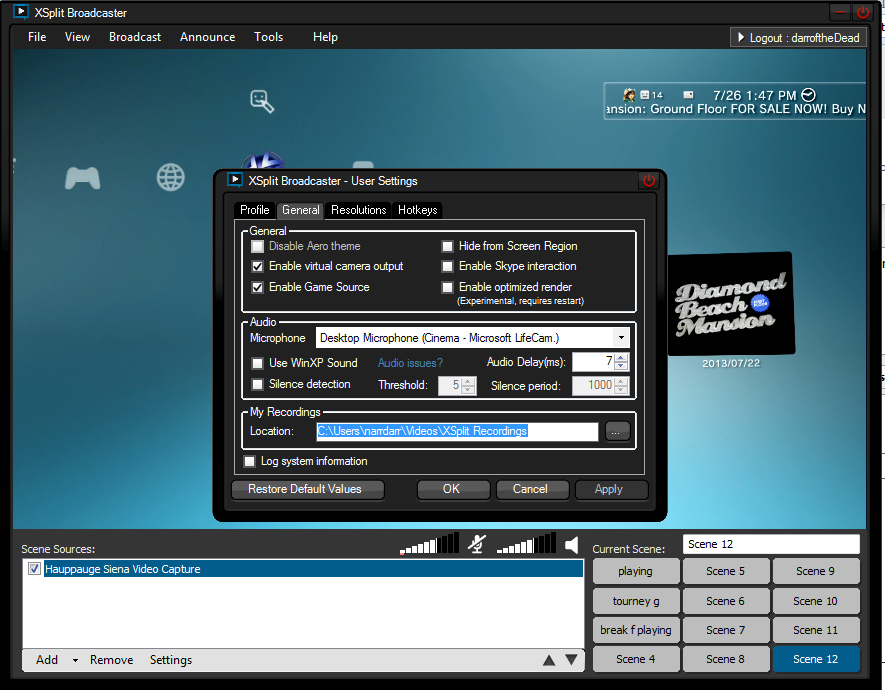Expand the Add source dropdown arrow
885x691 pixels.
click(75, 660)
